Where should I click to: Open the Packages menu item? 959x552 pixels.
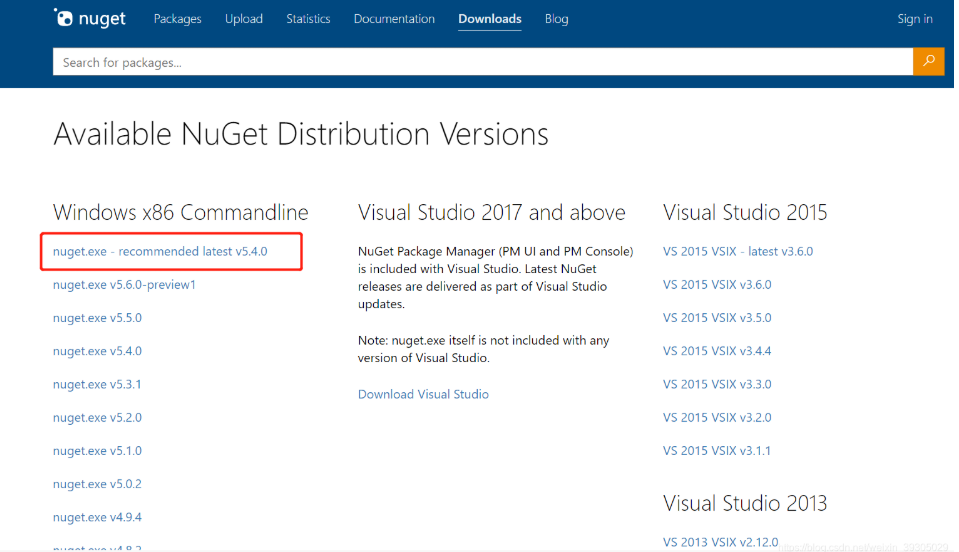coord(177,19)
